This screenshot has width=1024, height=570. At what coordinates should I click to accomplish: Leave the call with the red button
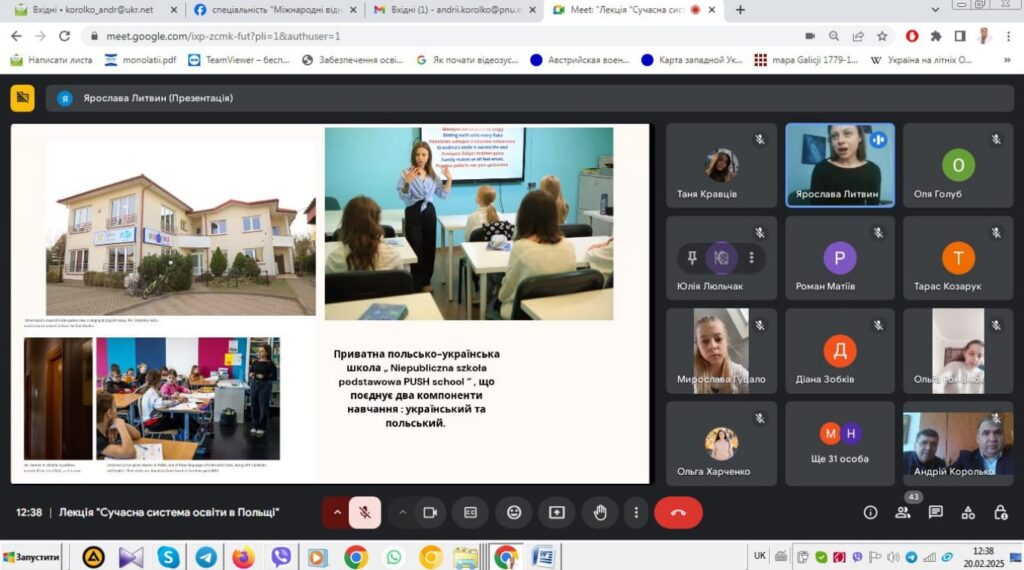[678, 512]
